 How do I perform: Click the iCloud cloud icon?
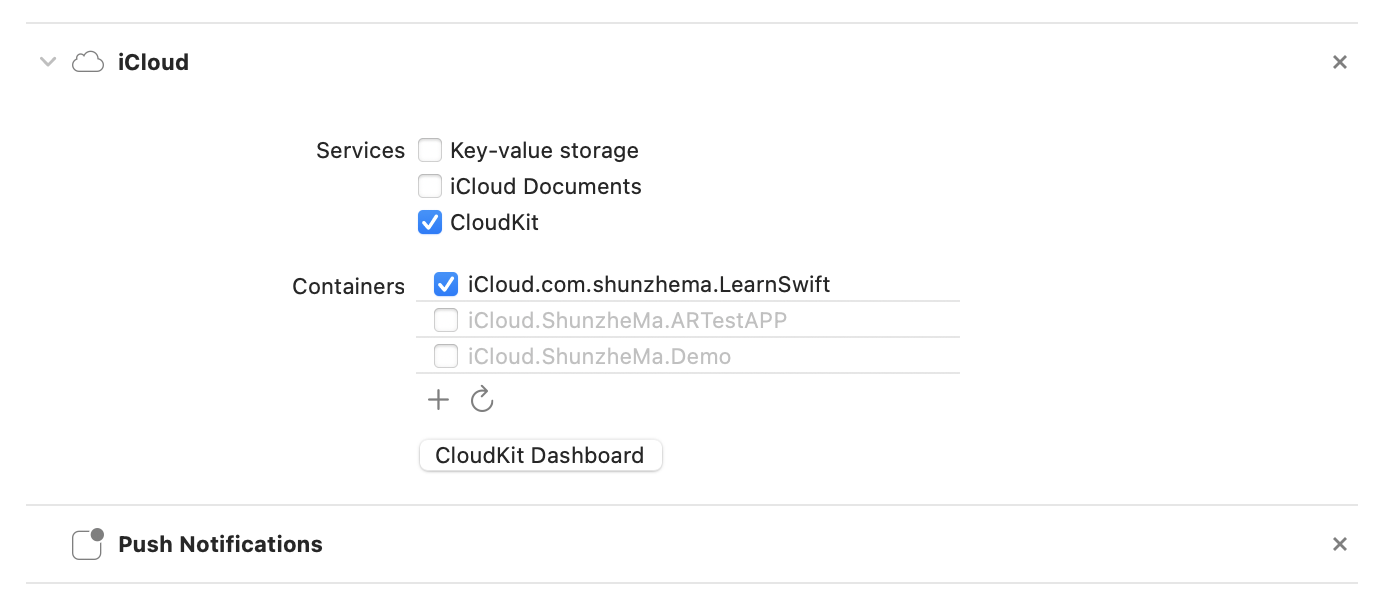coord(88,62)
